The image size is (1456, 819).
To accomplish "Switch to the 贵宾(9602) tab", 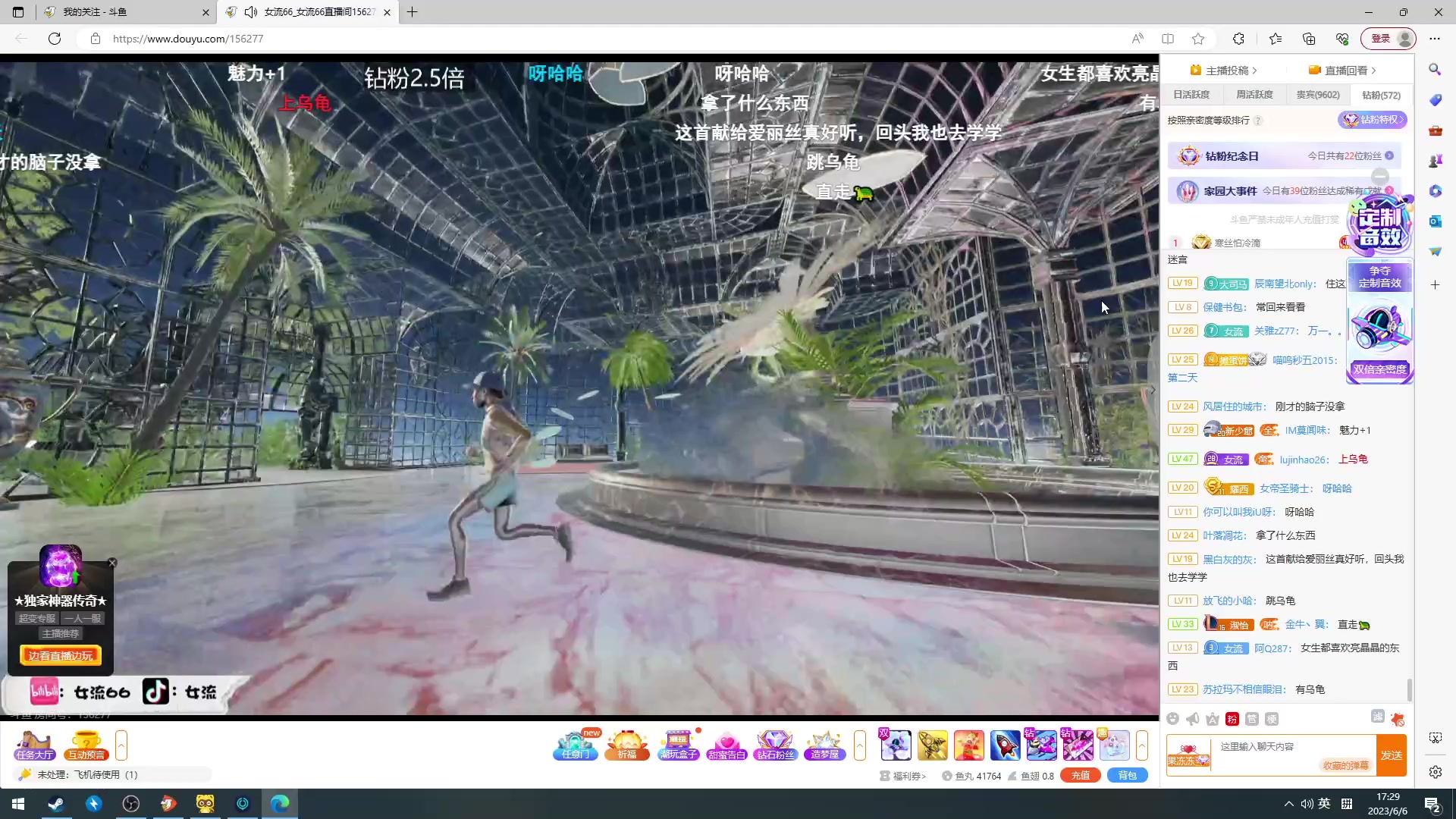I will (x=1318, y=95).
